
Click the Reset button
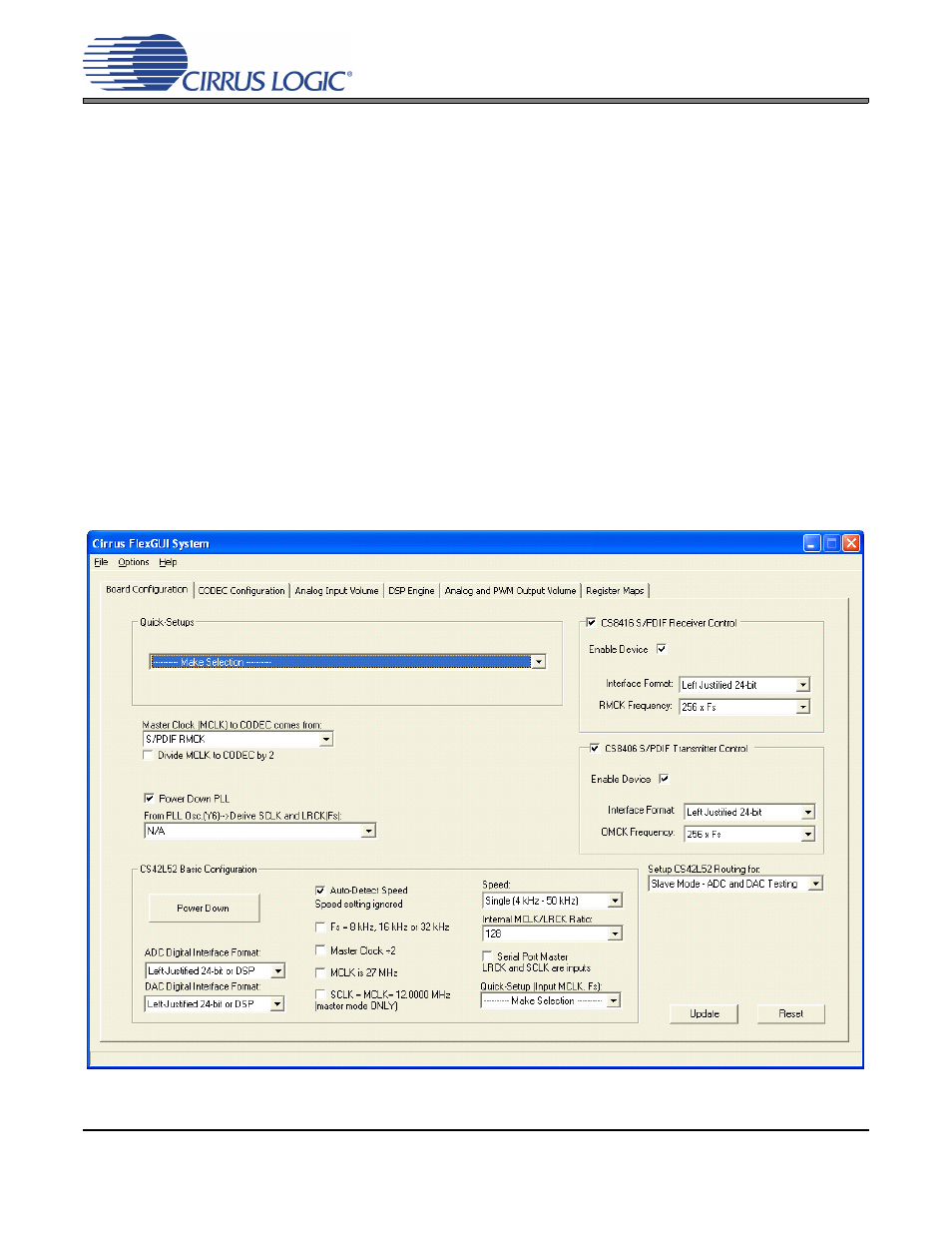click(791, 1013)
